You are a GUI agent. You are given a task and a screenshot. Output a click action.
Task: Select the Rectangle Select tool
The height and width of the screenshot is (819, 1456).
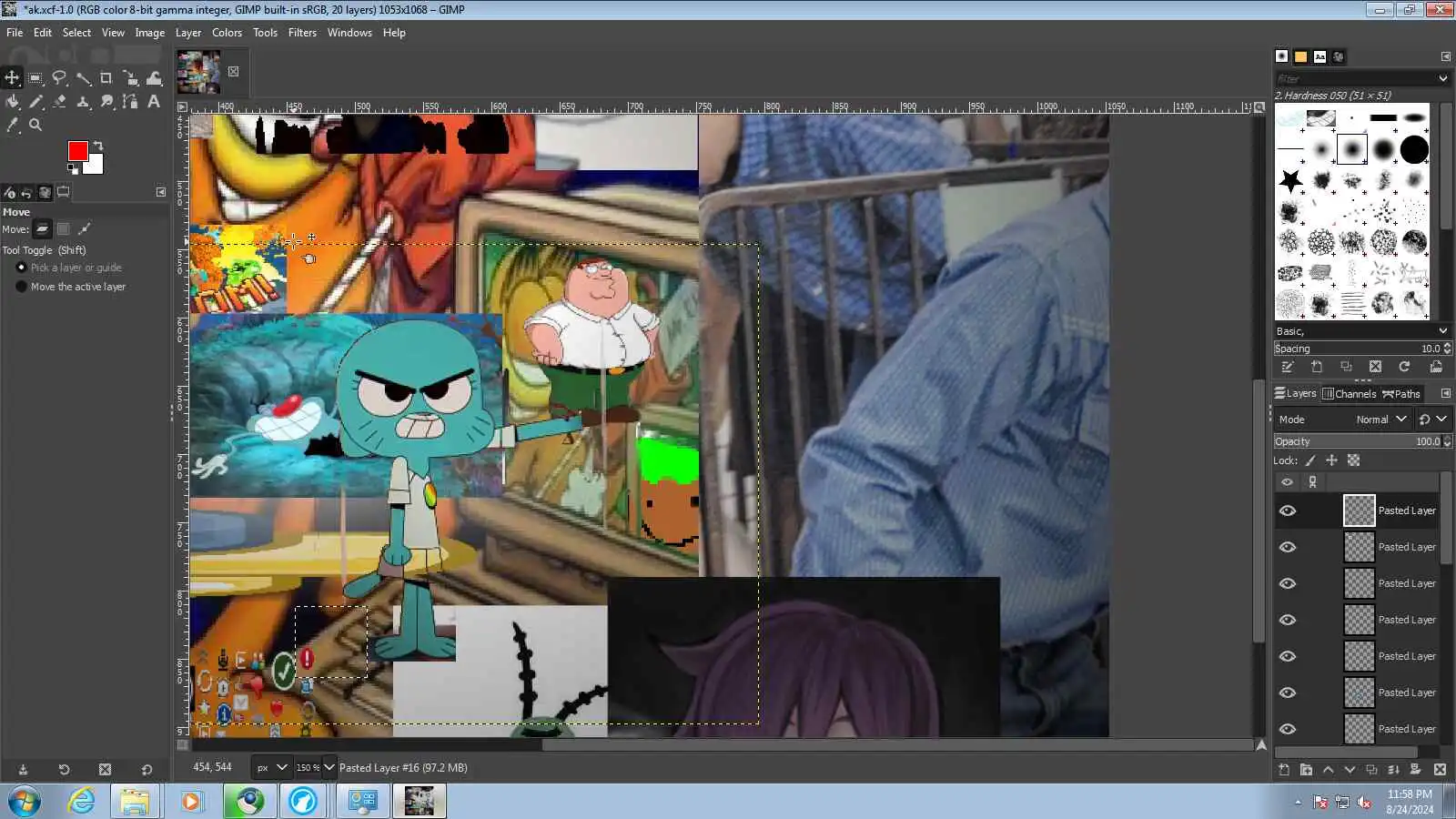(x=35, y=78)
